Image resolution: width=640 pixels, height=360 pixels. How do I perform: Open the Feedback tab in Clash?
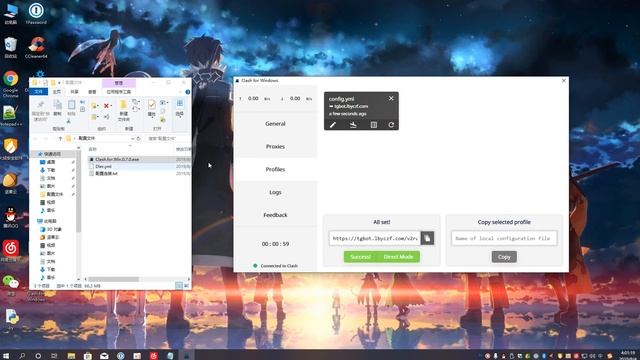[x=276, y=215]
